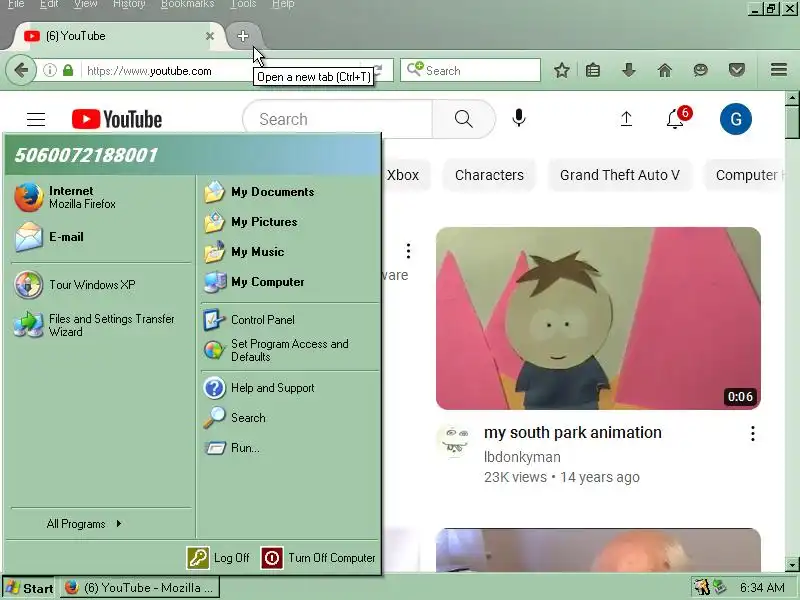This screenshot has height=600, width=800.
Task: Close the YouTube browser tab
Action: tap(210, 36)
